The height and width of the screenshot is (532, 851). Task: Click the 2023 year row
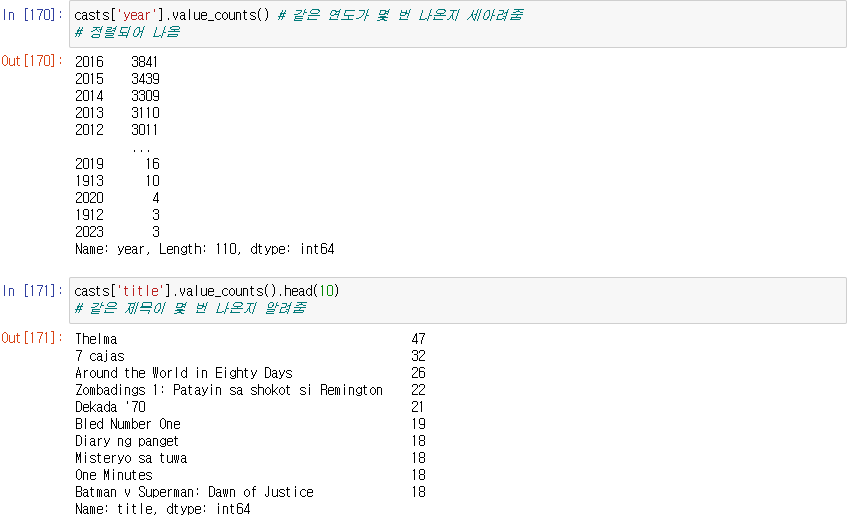pyautogui.click(x=117, y=232)
